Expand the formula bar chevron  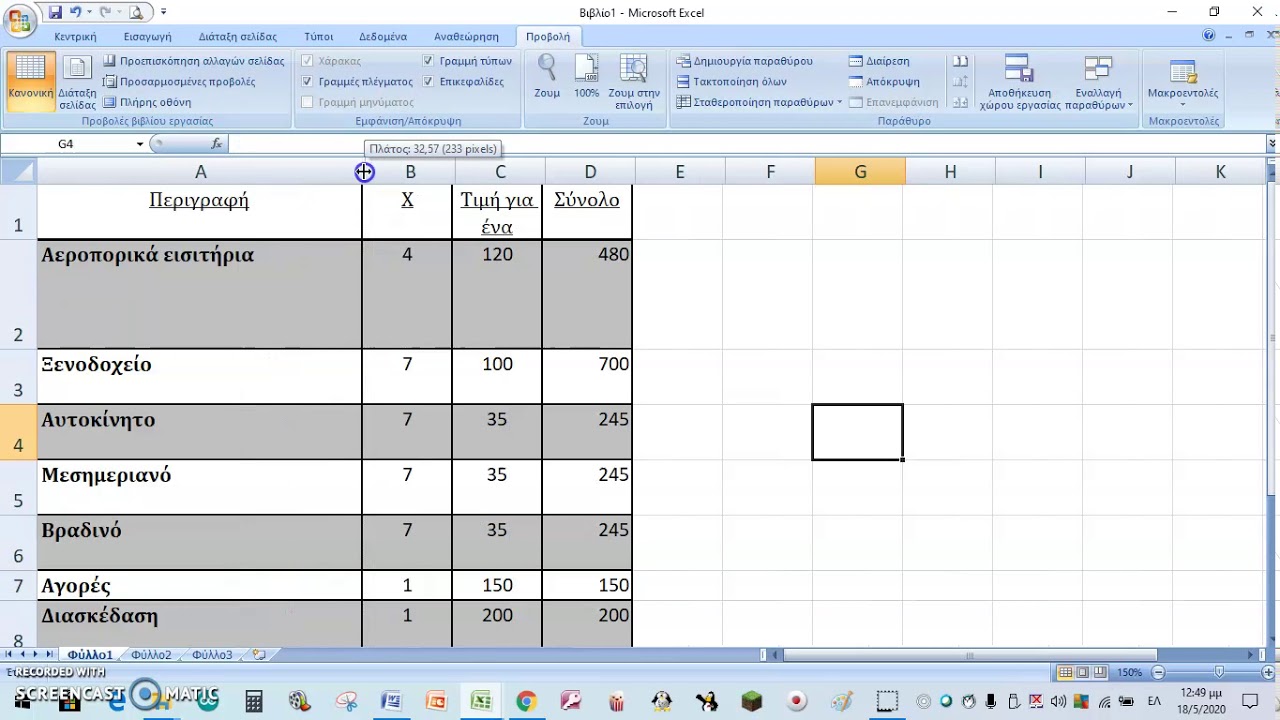click(1272, 144)
